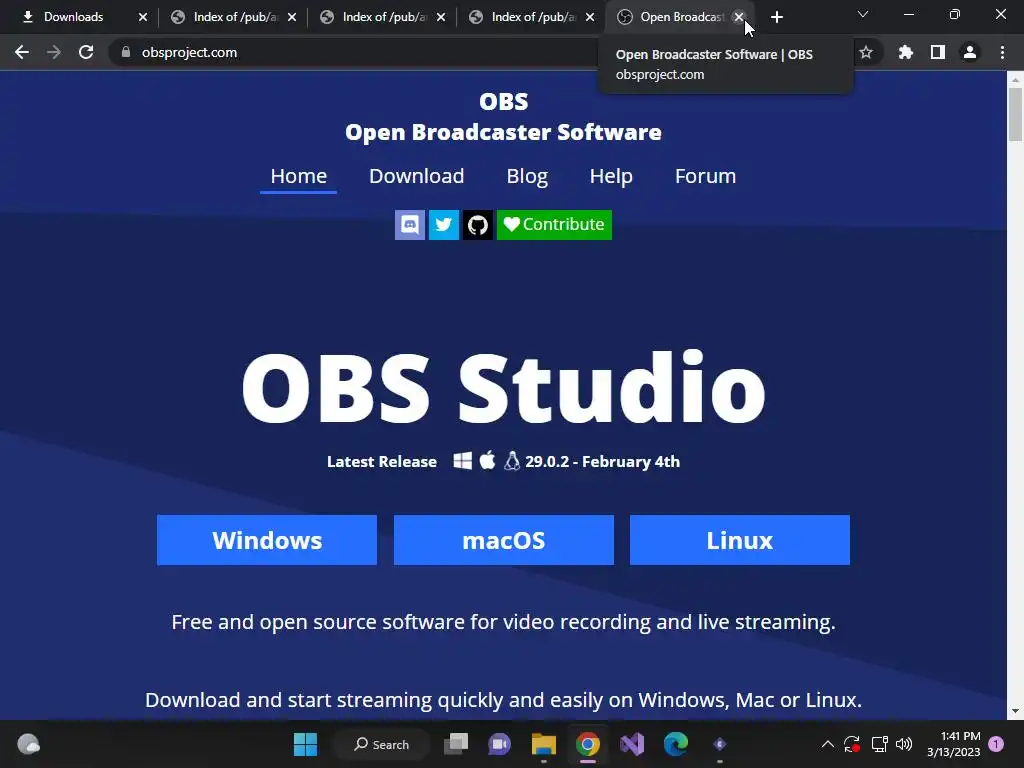
Task: Open the clock showing 1:41 PM
Action: (x=953, y=744)
